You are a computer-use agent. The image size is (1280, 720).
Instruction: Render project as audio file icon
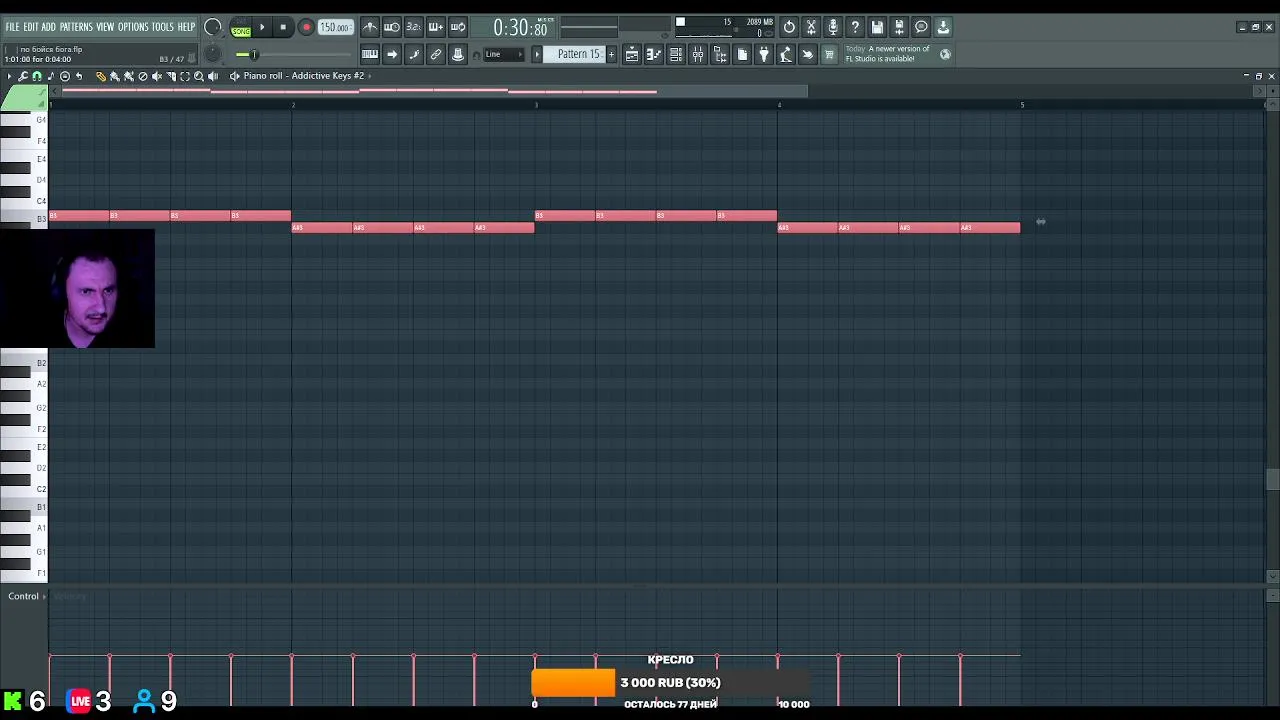click(899, 27)
